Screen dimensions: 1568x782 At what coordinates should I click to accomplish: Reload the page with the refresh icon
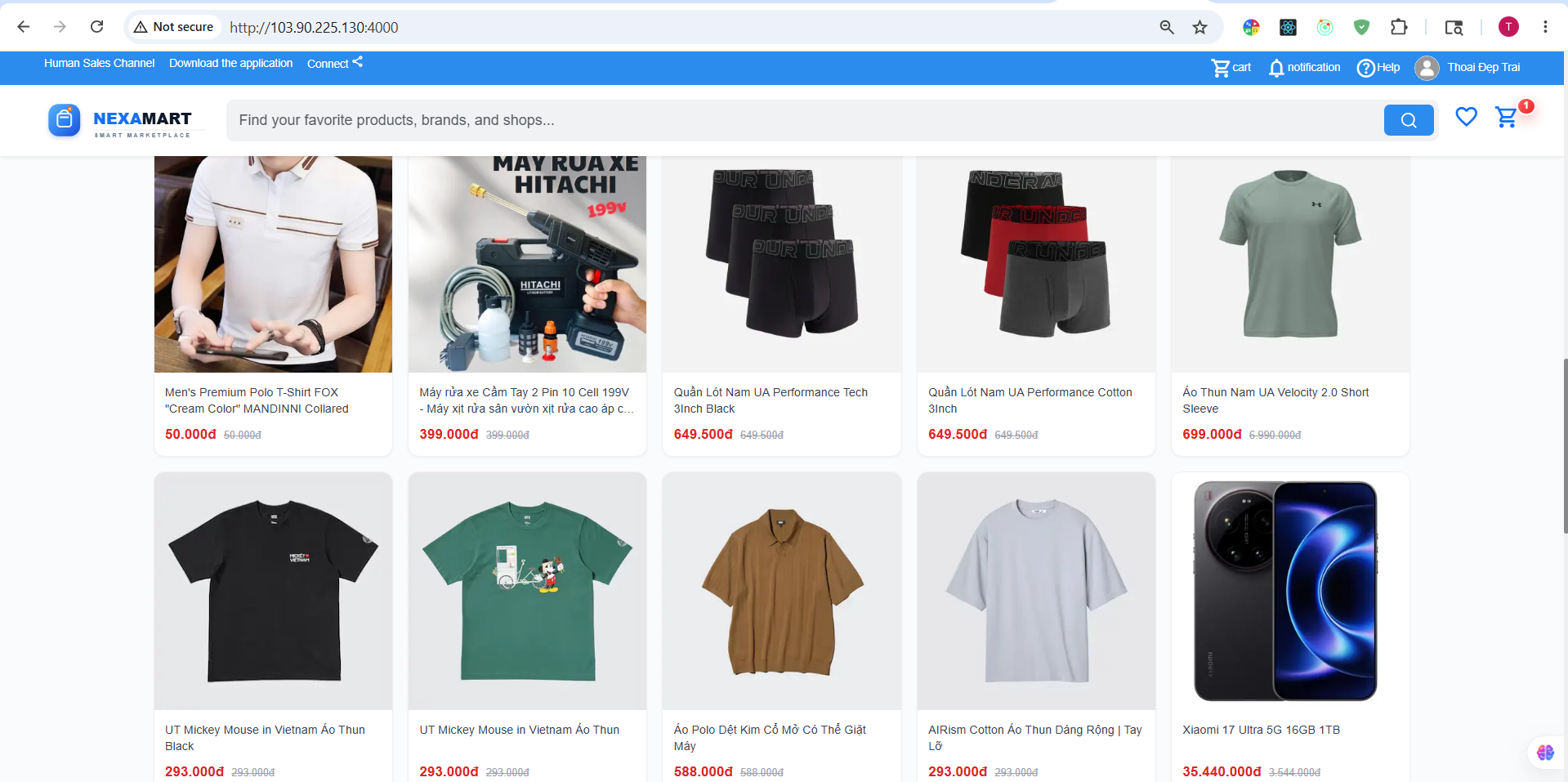96,27
